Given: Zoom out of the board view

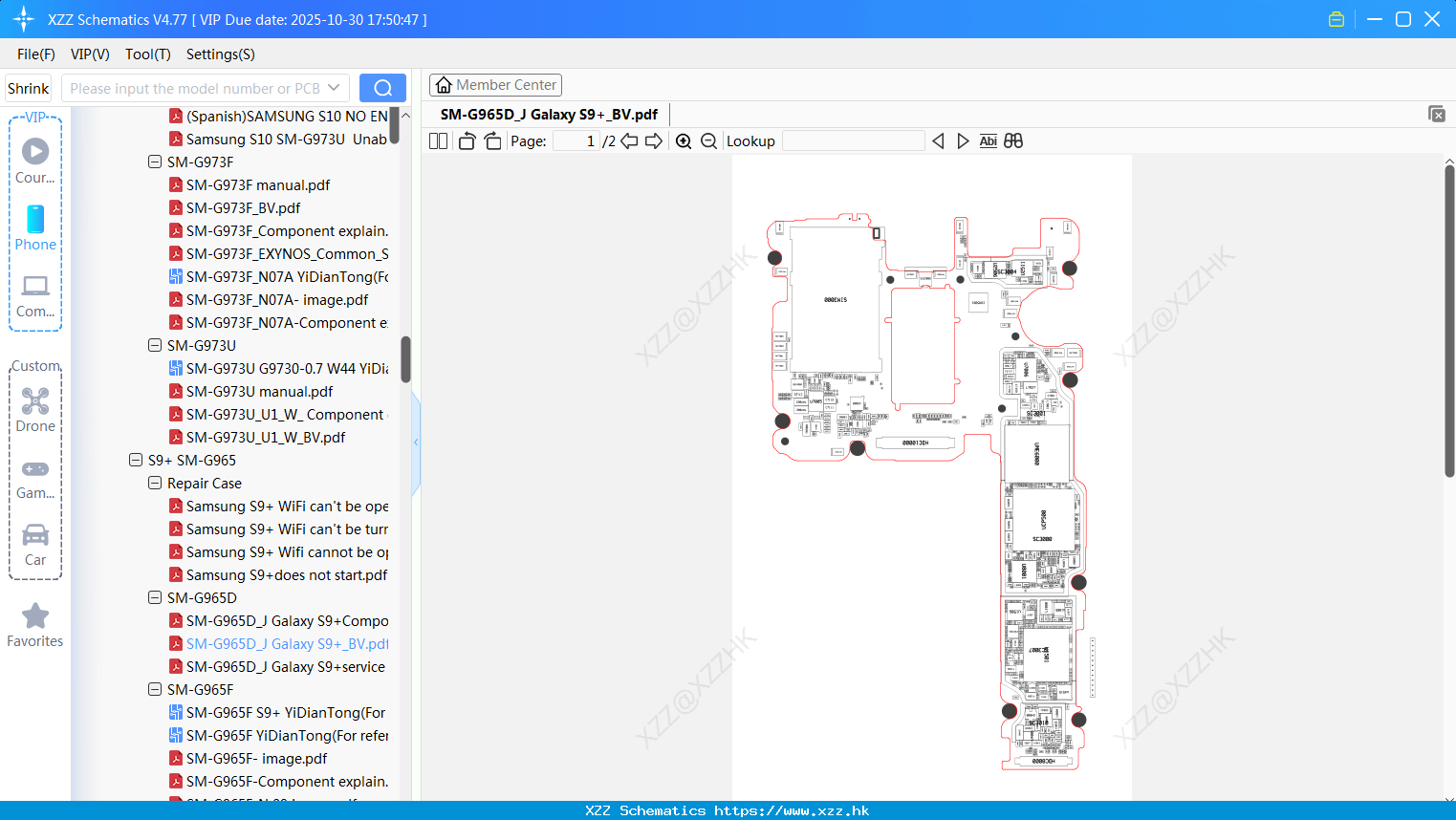Looking at the screenshot, I should pyautogui.click(x=708, y=141).
